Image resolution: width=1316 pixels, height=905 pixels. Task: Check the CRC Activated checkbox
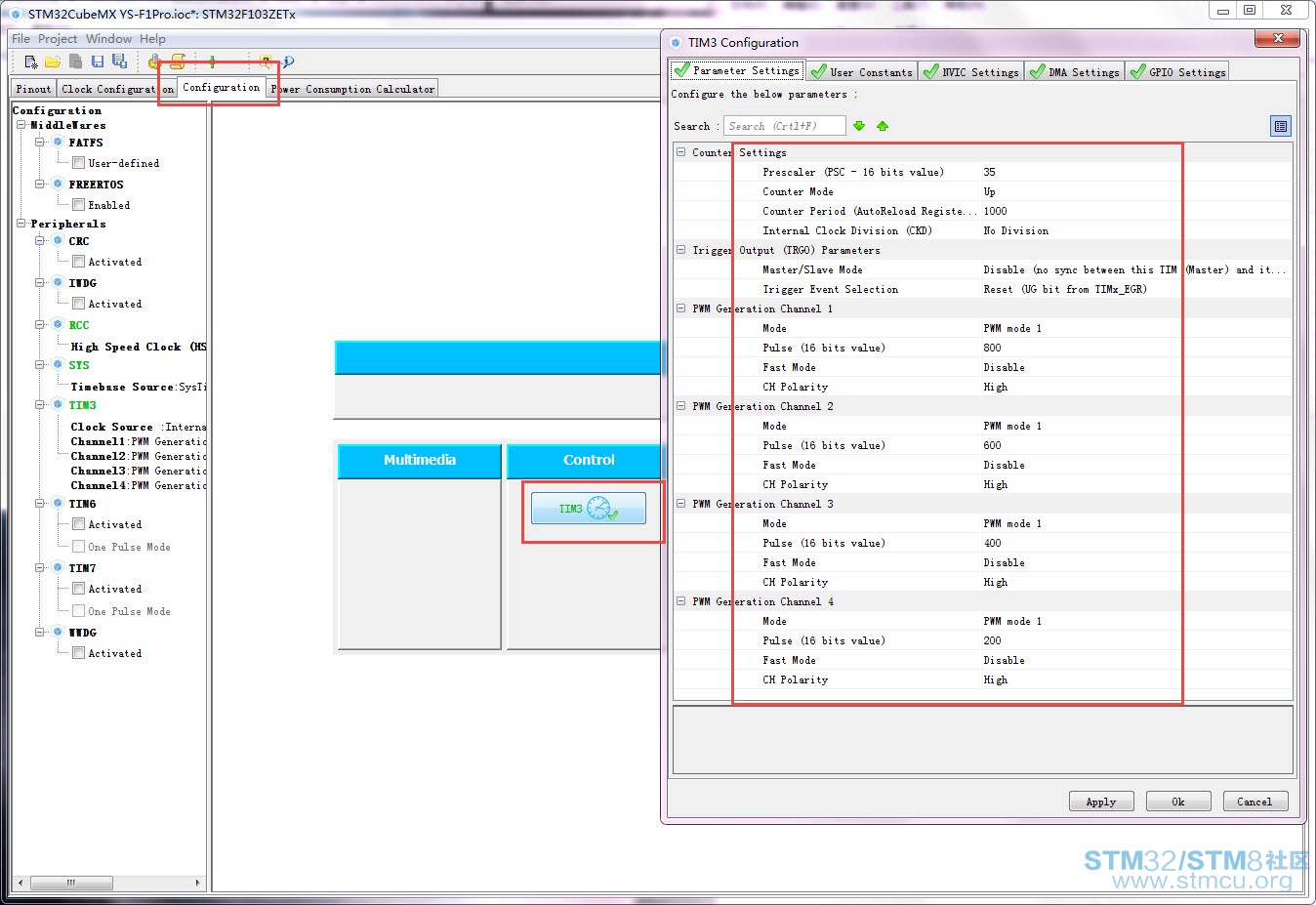point(78,262)
